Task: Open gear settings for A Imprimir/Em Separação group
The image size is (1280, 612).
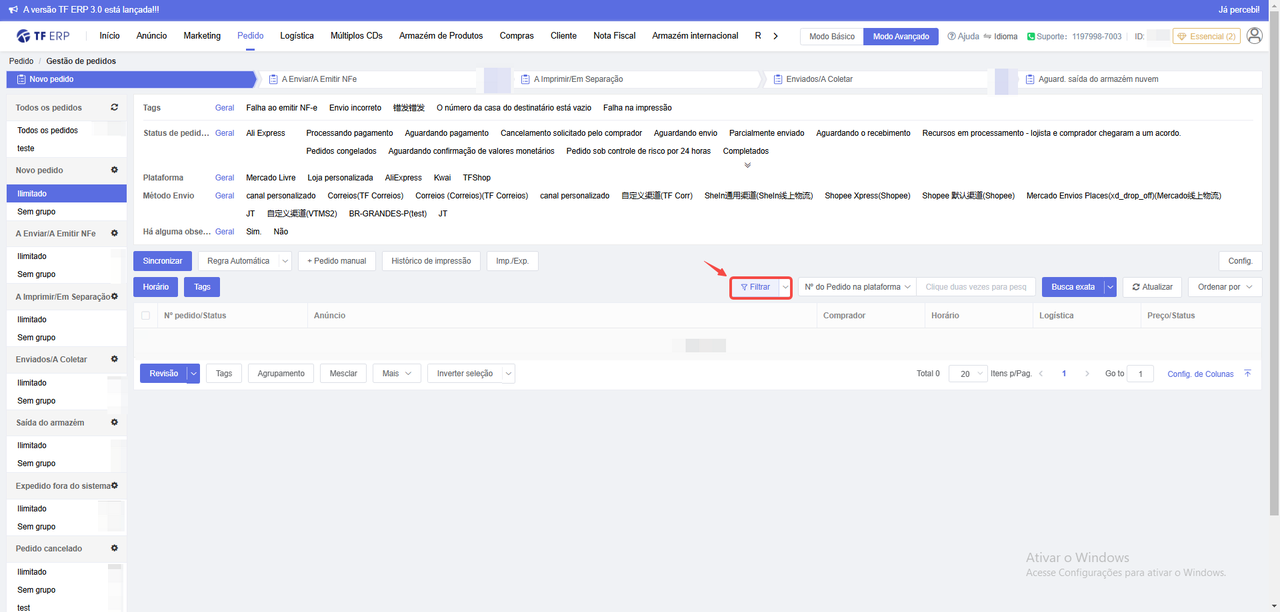Action: [x=114, y=296]
